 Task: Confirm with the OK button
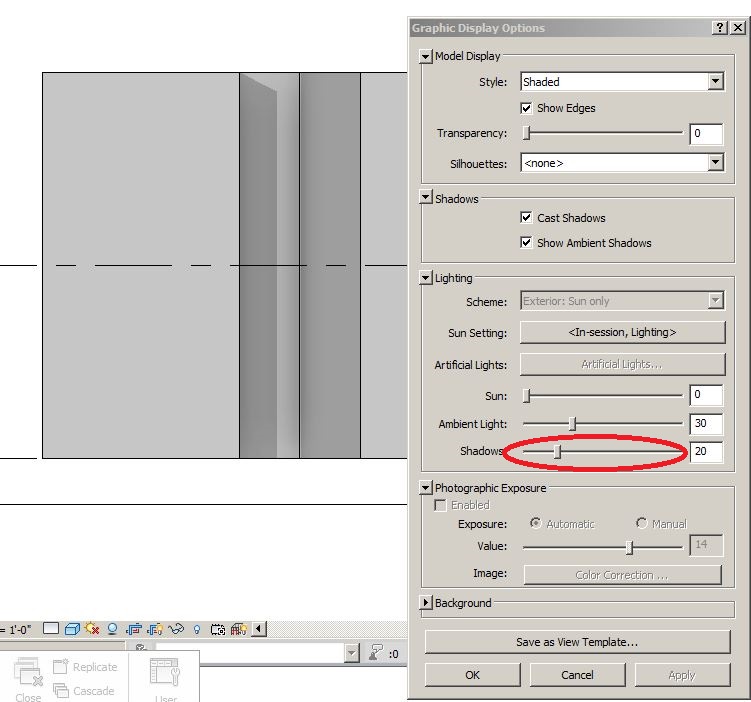[472, 675]
